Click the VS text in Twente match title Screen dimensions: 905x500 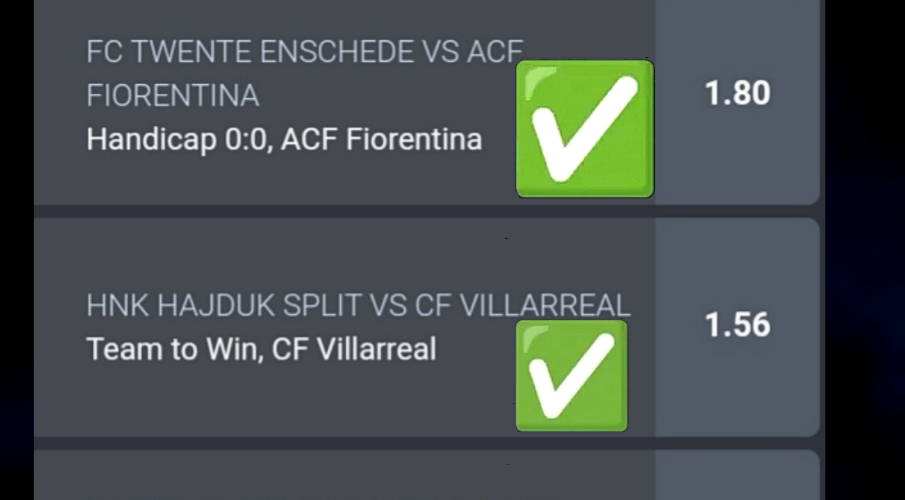[440, 52]
